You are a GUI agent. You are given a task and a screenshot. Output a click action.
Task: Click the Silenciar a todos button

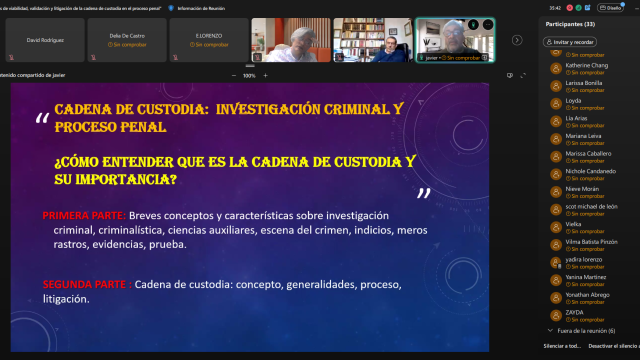click(562, 346)
